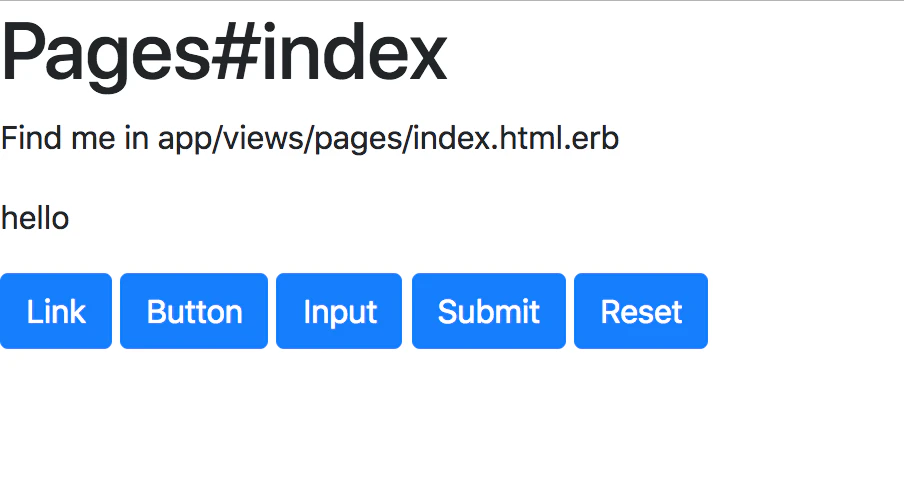
Task: Click the word index in the heading
Action: [354, 52]
